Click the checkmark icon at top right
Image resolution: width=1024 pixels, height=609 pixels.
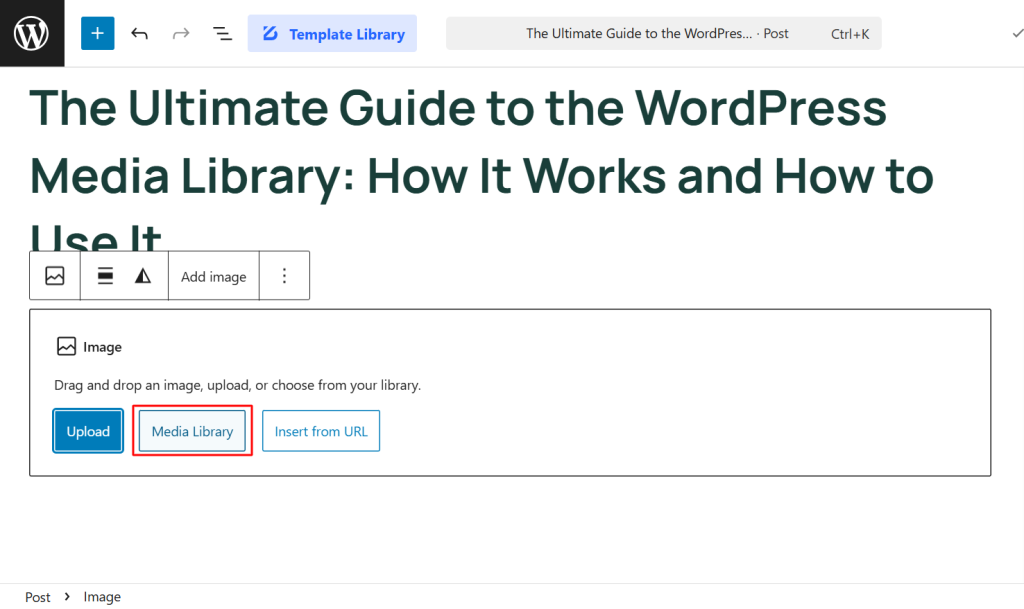1016,32
